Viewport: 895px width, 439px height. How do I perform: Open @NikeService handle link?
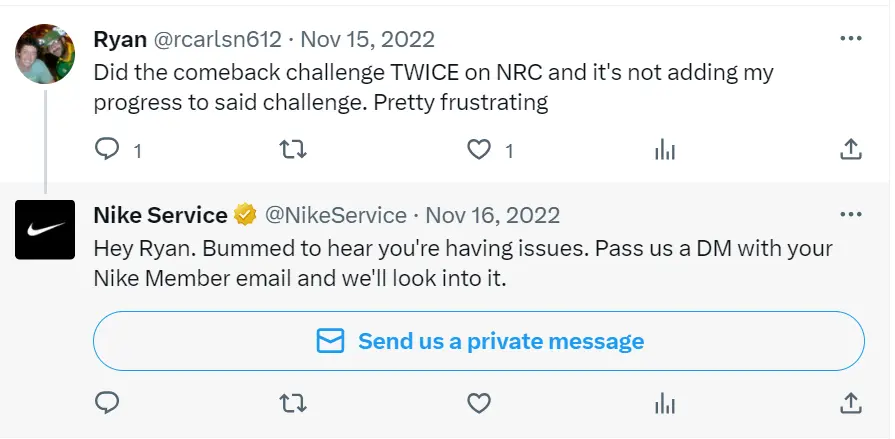pos(335,215)
